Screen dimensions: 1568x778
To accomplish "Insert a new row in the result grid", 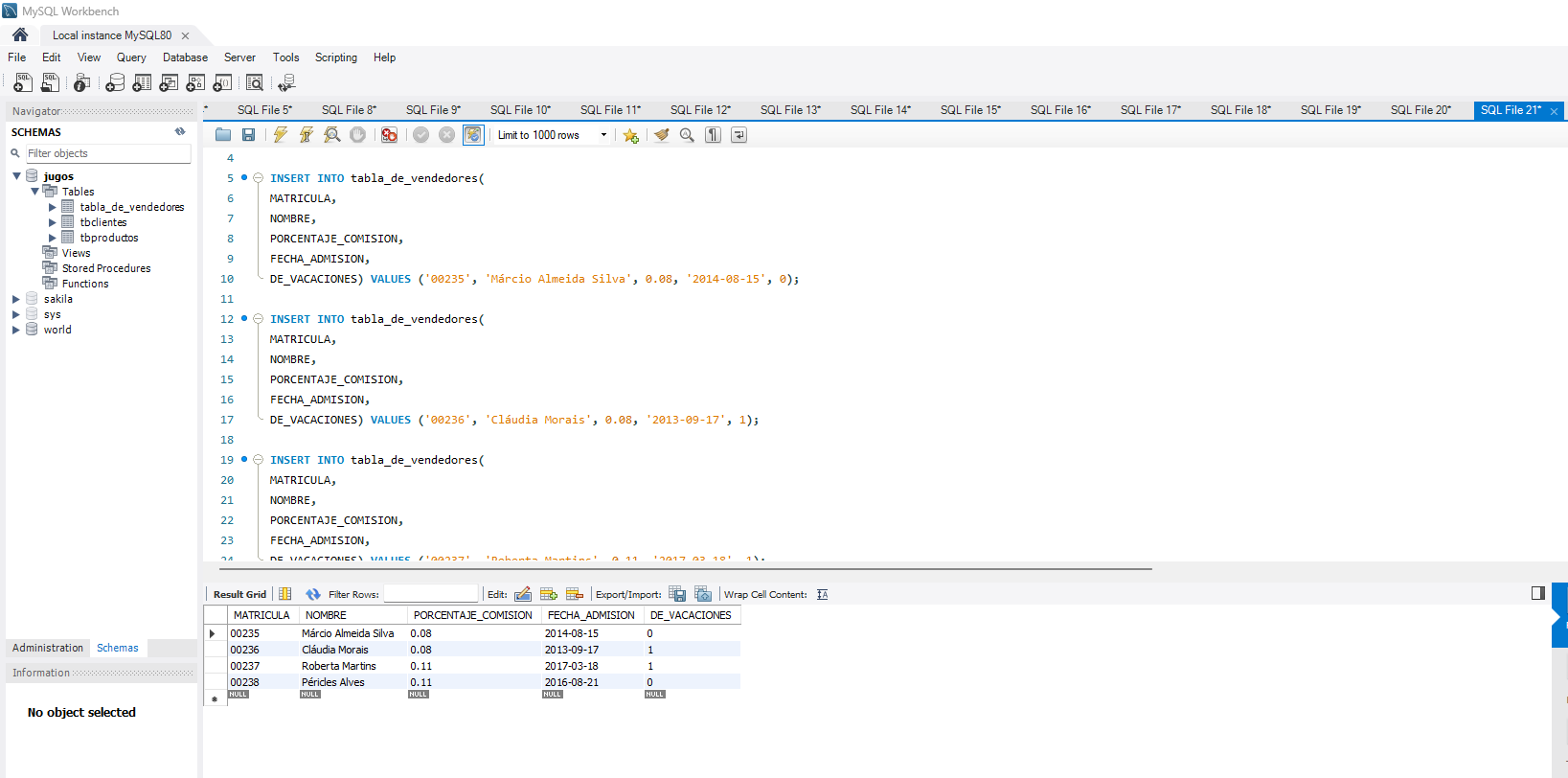I will [549, 594].
